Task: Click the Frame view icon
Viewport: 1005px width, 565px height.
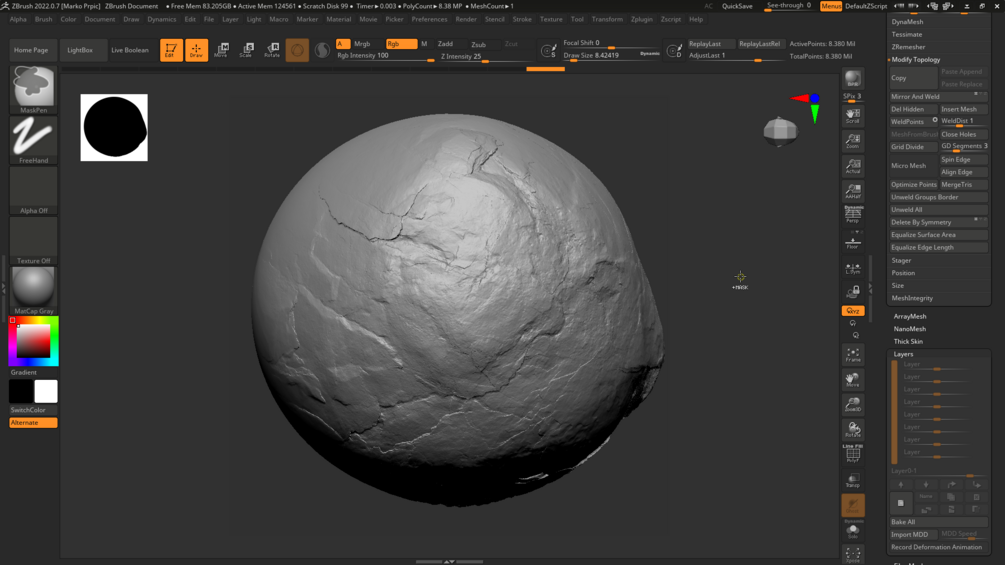Action: pos(852,355)
